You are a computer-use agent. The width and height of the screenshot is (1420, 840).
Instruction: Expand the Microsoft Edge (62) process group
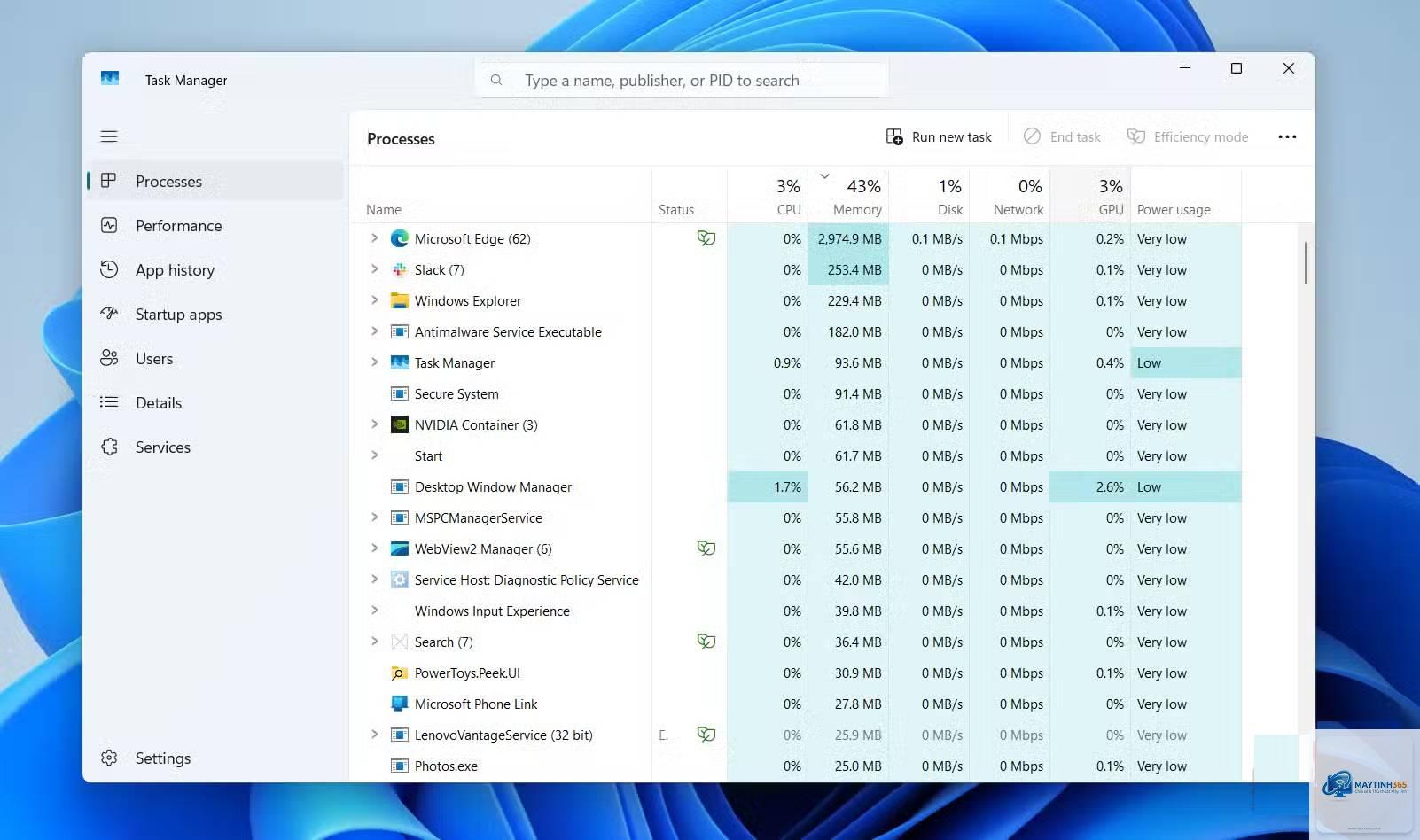[374, 238]
